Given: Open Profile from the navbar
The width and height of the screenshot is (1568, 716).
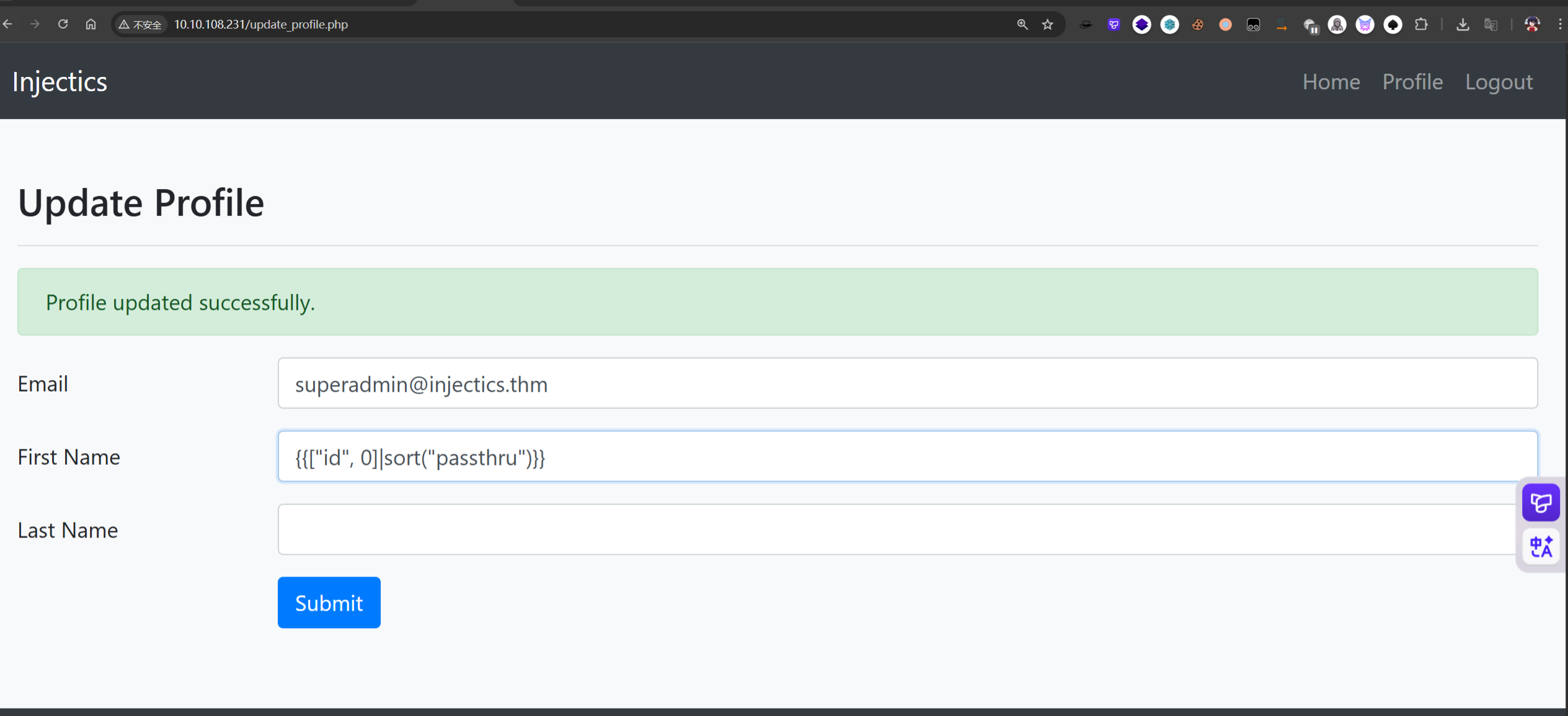Looking at the screenshot, I should (1412, 82).
